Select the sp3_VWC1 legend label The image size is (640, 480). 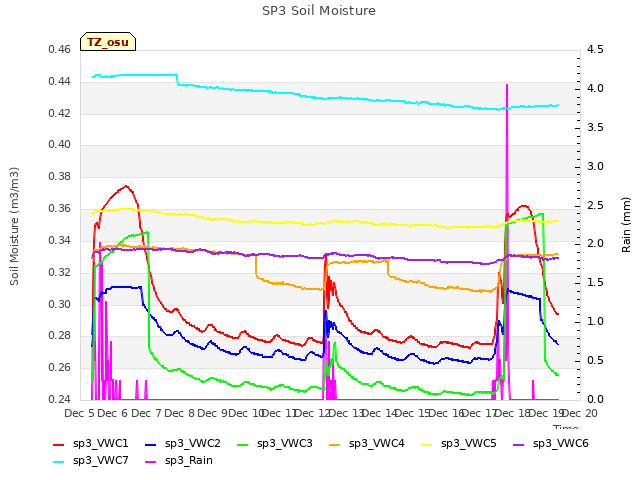[100, 443]
